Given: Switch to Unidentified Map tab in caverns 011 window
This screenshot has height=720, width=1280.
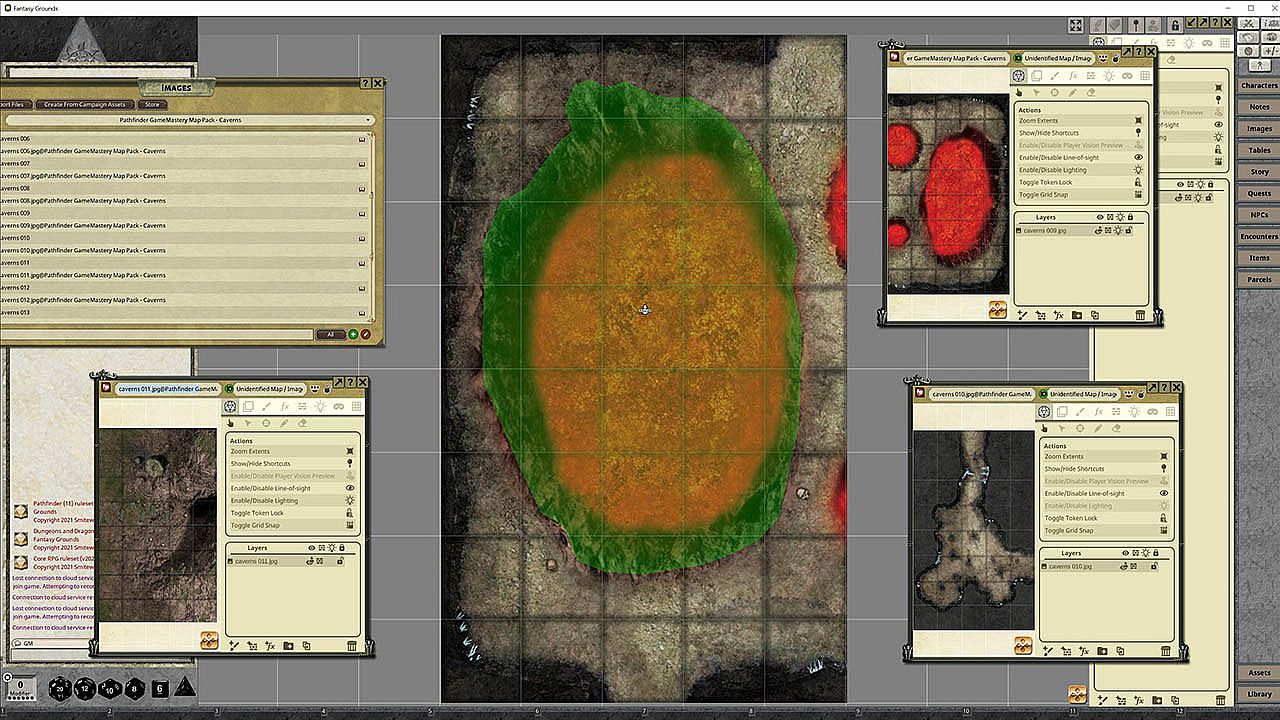Looking at the screenshot, I should [269, 388].
